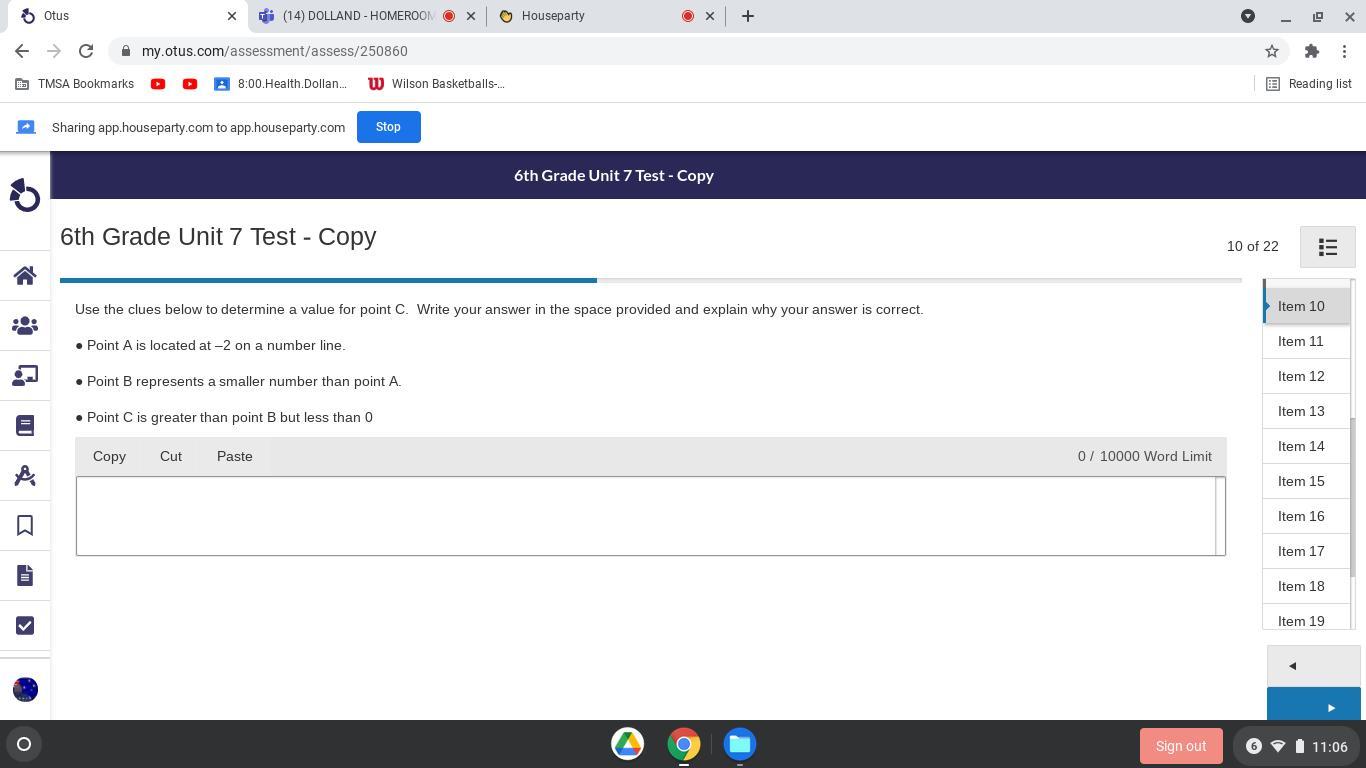The height and width of the screenshot is (768, 1366).
Task: Open the checkmark assessments sidebar icon
Action: (25, 625)
